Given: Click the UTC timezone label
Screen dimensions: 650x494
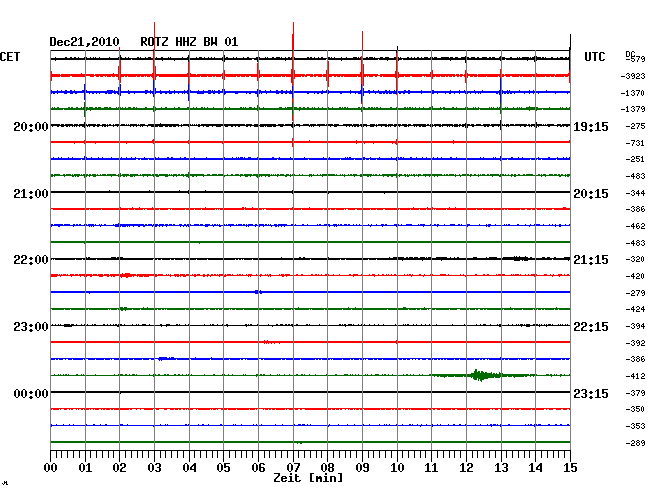Looking at the screenshot, I should click(594, 57).
